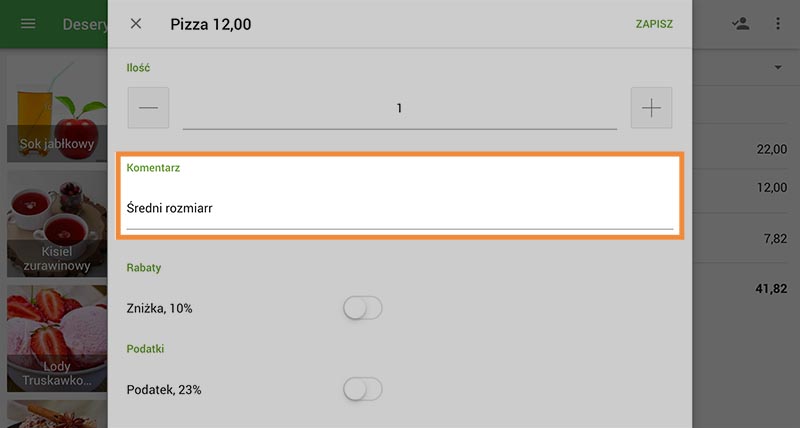Turn on the Podatek 23% toggle
Viewport: 800px width, 428px height.
click(362, 389)
